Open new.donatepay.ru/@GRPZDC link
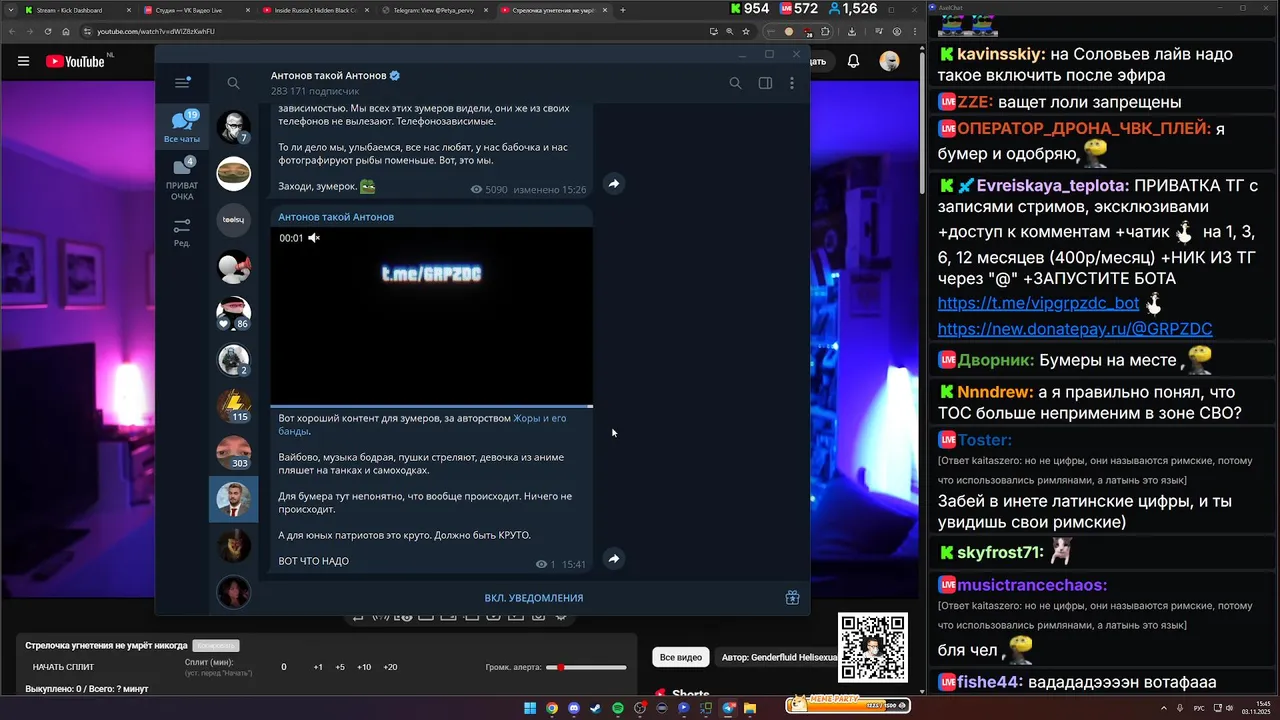This screenshot has width=1280, height=720. [1075, 329]
